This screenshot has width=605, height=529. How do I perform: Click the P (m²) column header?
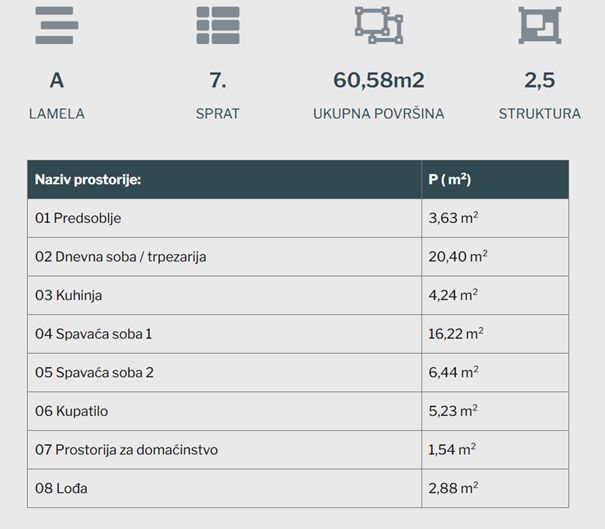pyautogui.click(x=495, y=179)
